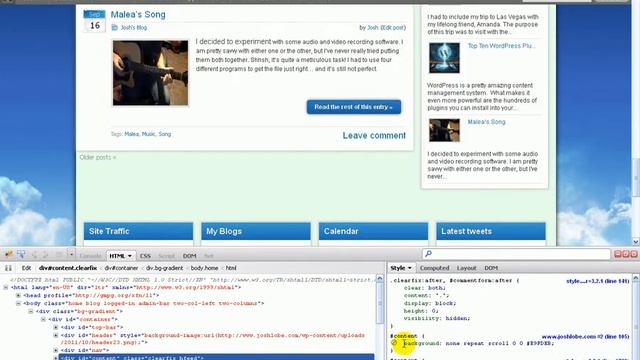Open Malea's Song link in sidebar
Viewport: 640px width, 360px height.
point(486,122)
